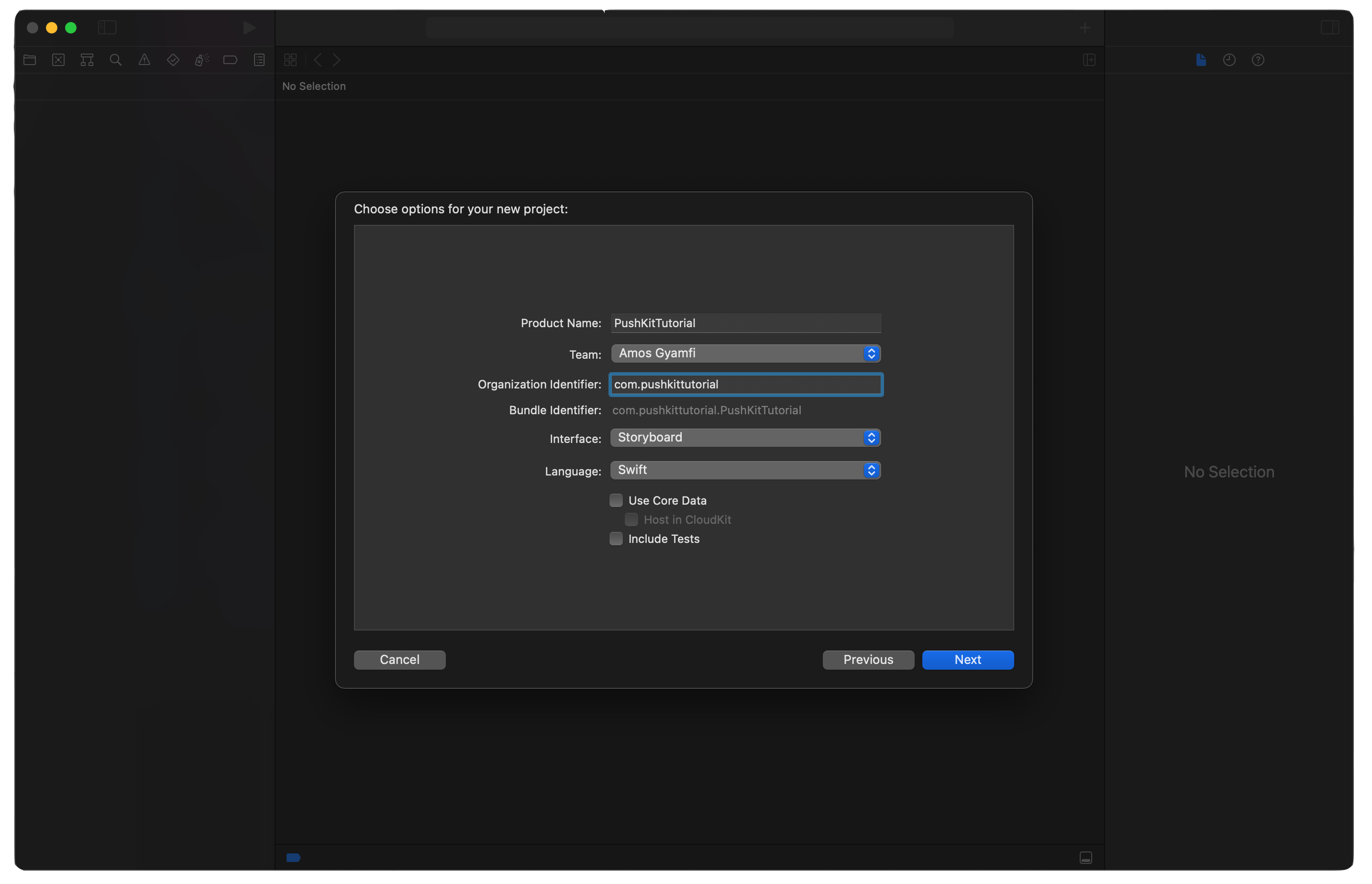Check the Host in CloudKit checkbox
The image size is (1372, 884).
[631, 519]
